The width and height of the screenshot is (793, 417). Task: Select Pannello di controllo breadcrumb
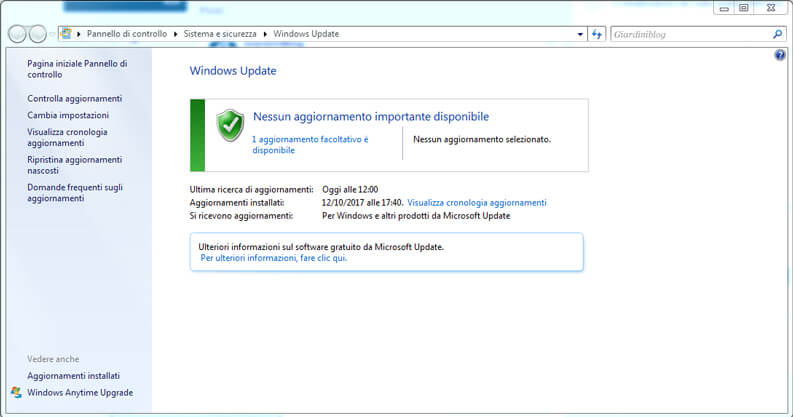tap(127, 34)
